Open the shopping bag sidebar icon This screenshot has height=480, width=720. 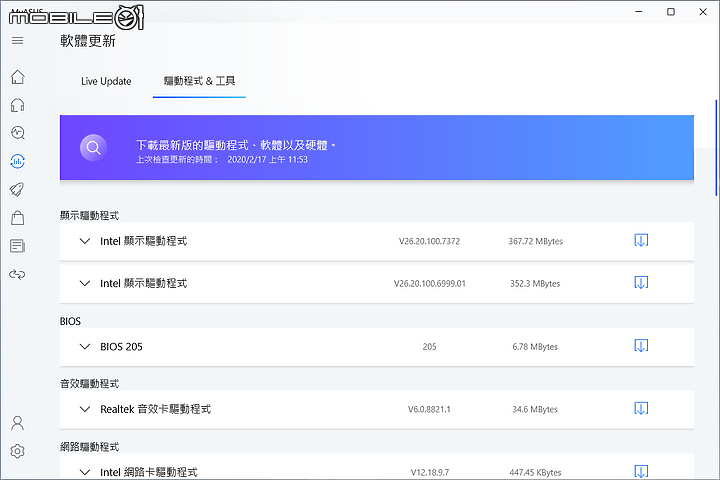click(17, 217)
